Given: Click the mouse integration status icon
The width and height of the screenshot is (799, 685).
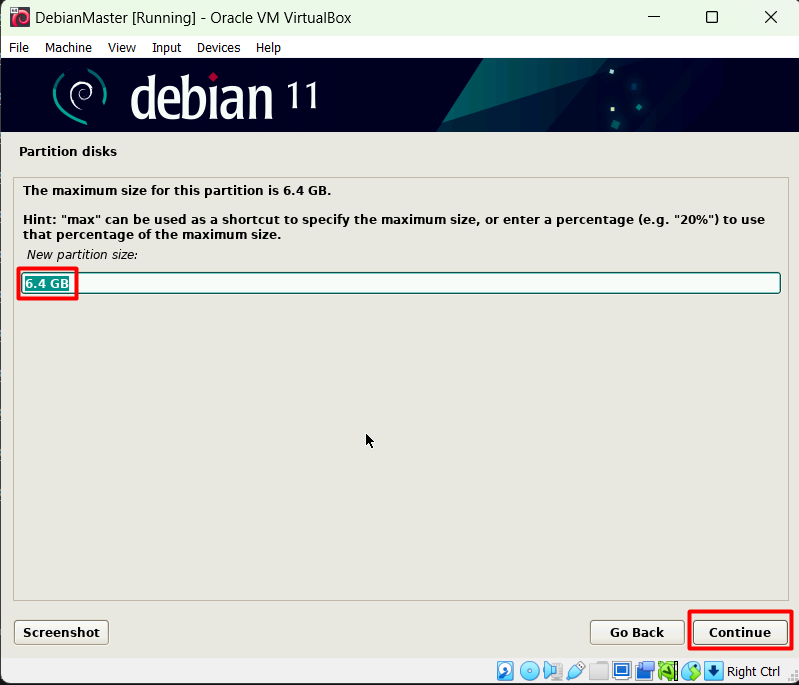Looking at the screenshot, I should [x=691, y=671].
